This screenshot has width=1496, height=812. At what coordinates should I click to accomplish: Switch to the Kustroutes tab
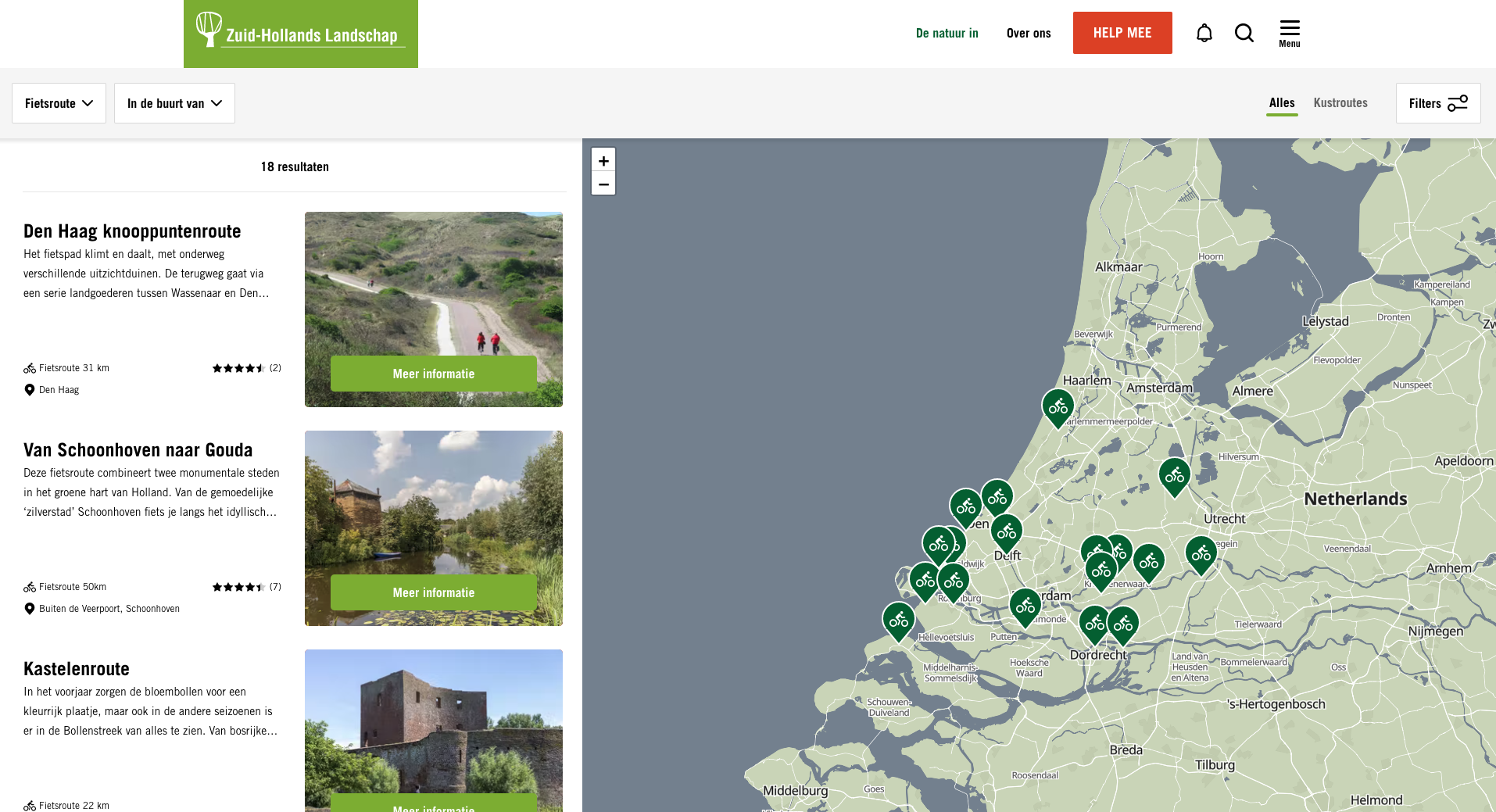coord(1340,102)
